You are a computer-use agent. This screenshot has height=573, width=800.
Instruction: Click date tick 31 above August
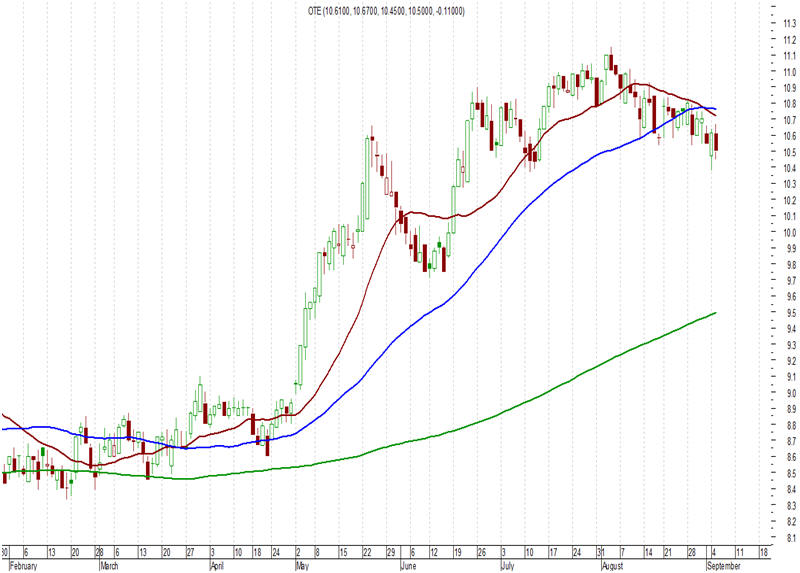(602, 553)
